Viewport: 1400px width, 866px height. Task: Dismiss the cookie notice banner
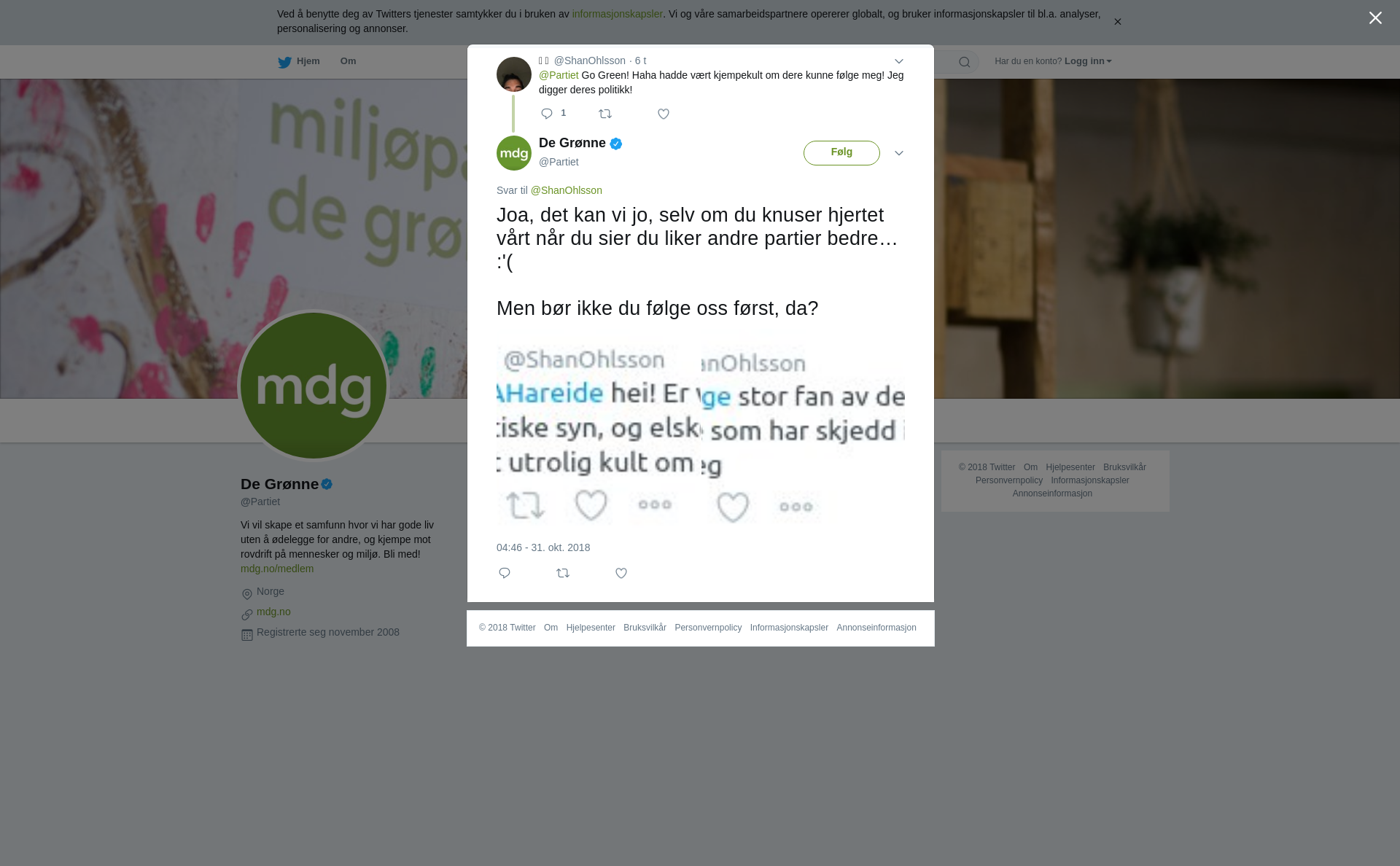[1117, 22]
